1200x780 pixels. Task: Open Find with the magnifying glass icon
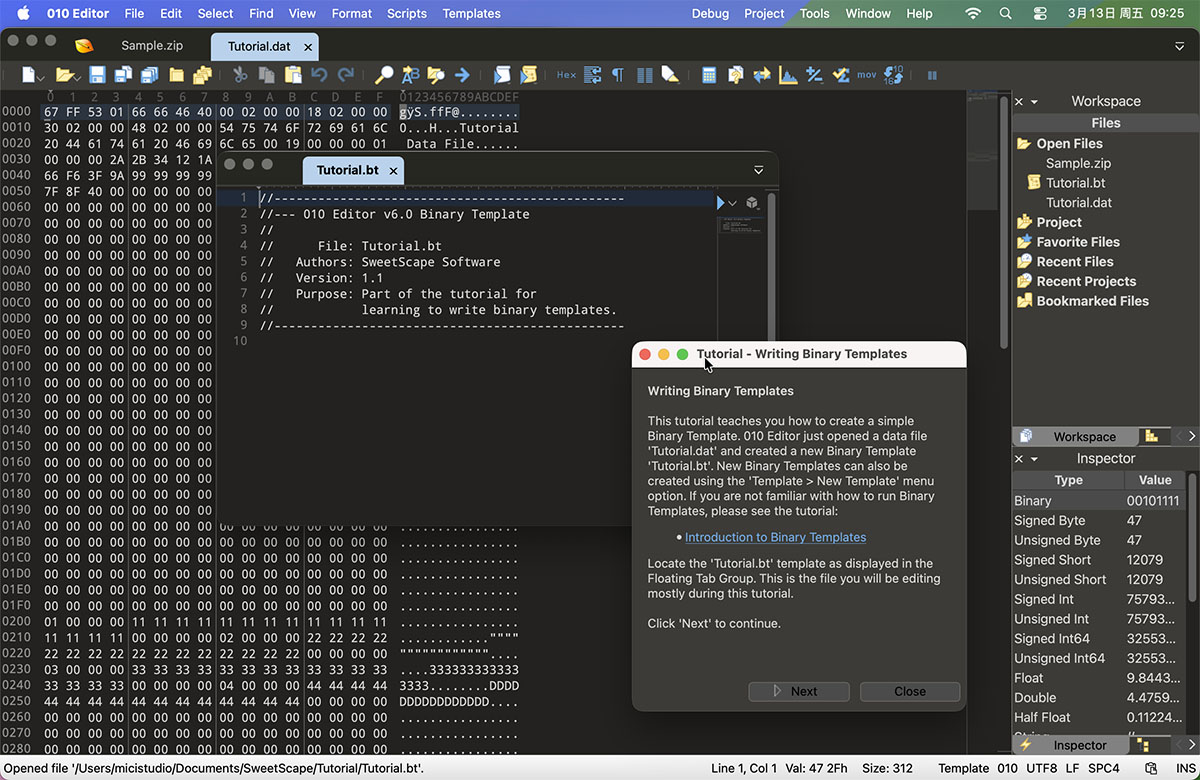[384, 75]
